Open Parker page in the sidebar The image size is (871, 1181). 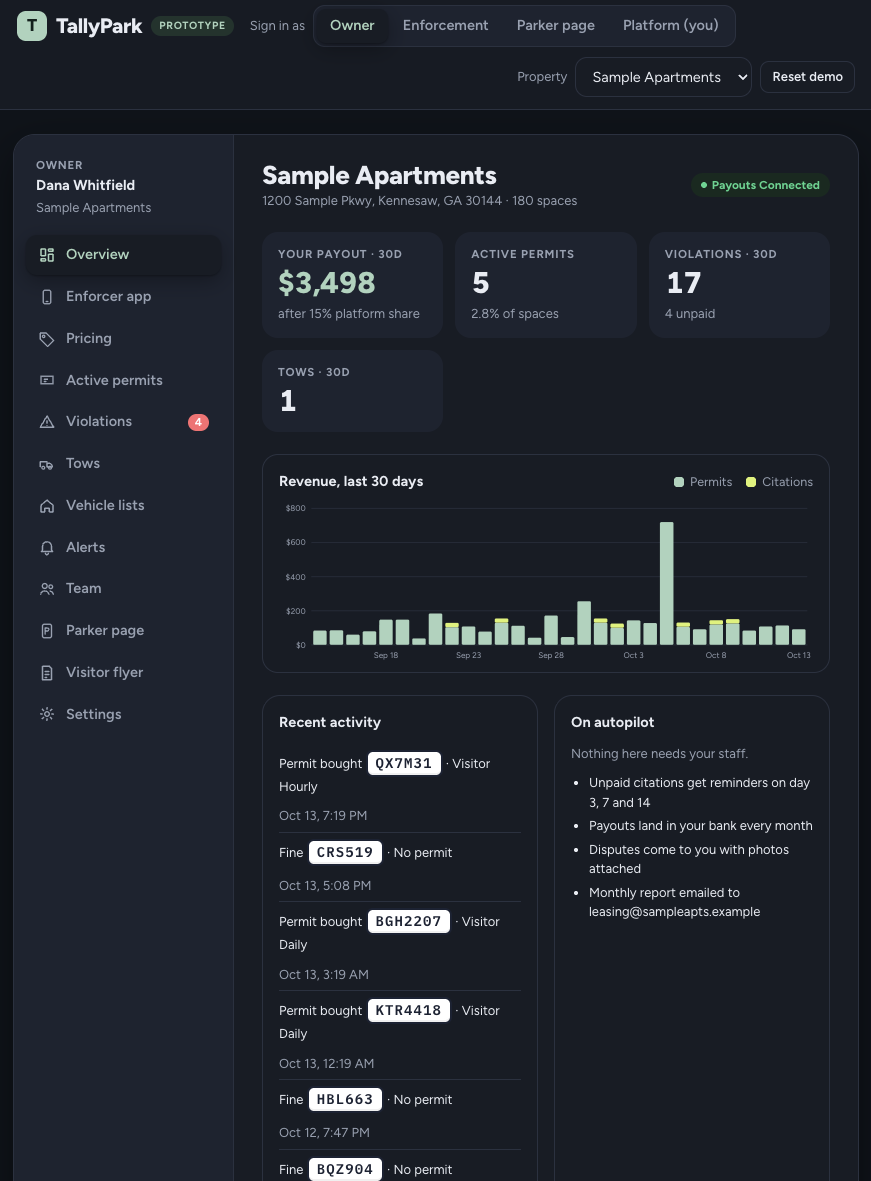[124, 631]
